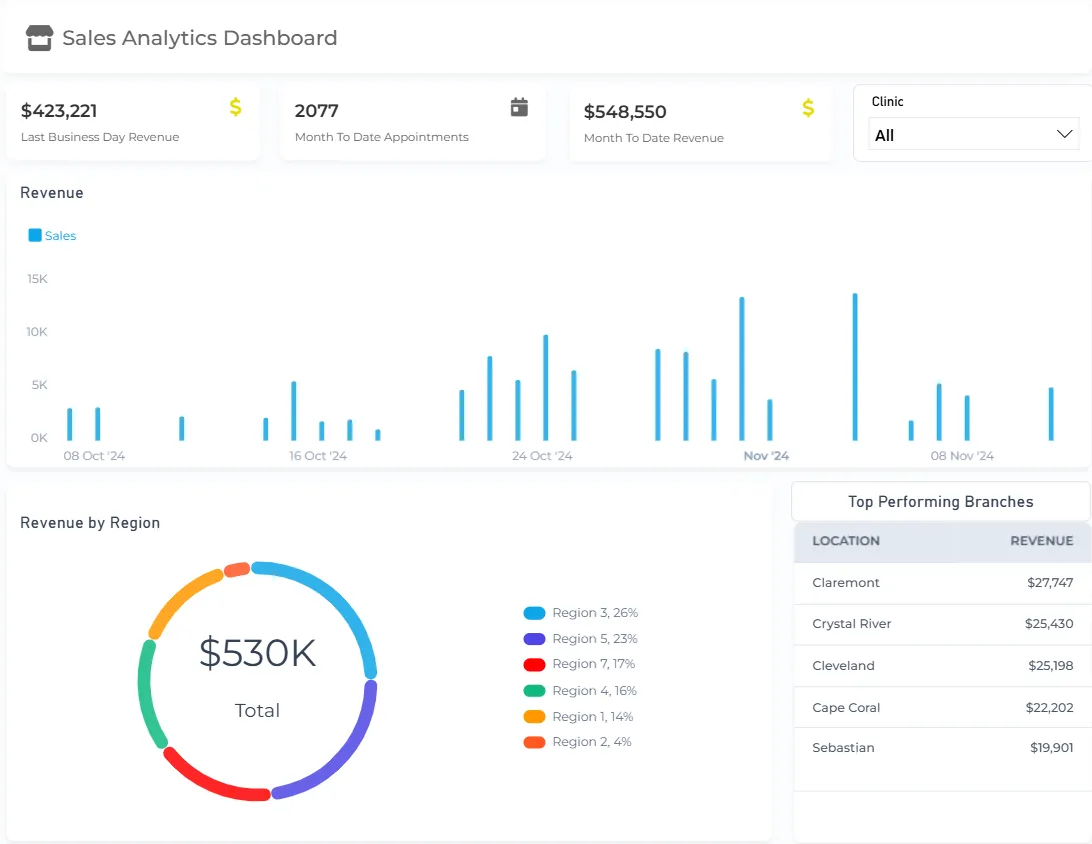Click the Sebastian branch row
Image resolution: width=1092 pixels, height=844 pixels.
[942, 748]
